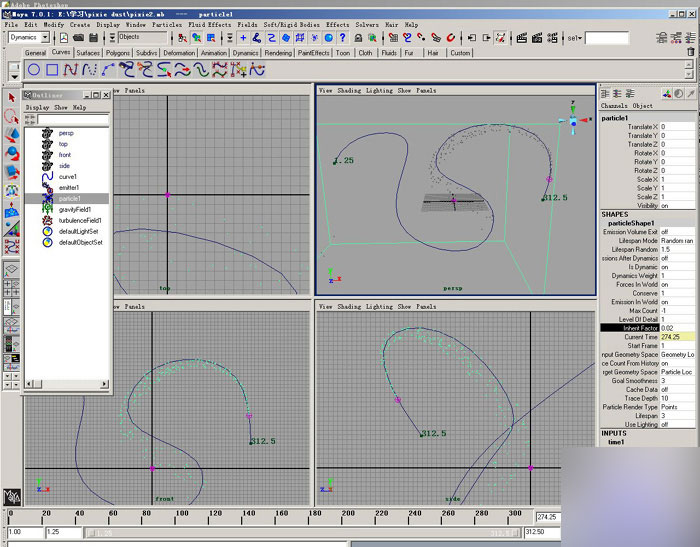The image size is (700, 547).
Task: Pick the Rotate tool in toolbox
Action: [11, 153]
